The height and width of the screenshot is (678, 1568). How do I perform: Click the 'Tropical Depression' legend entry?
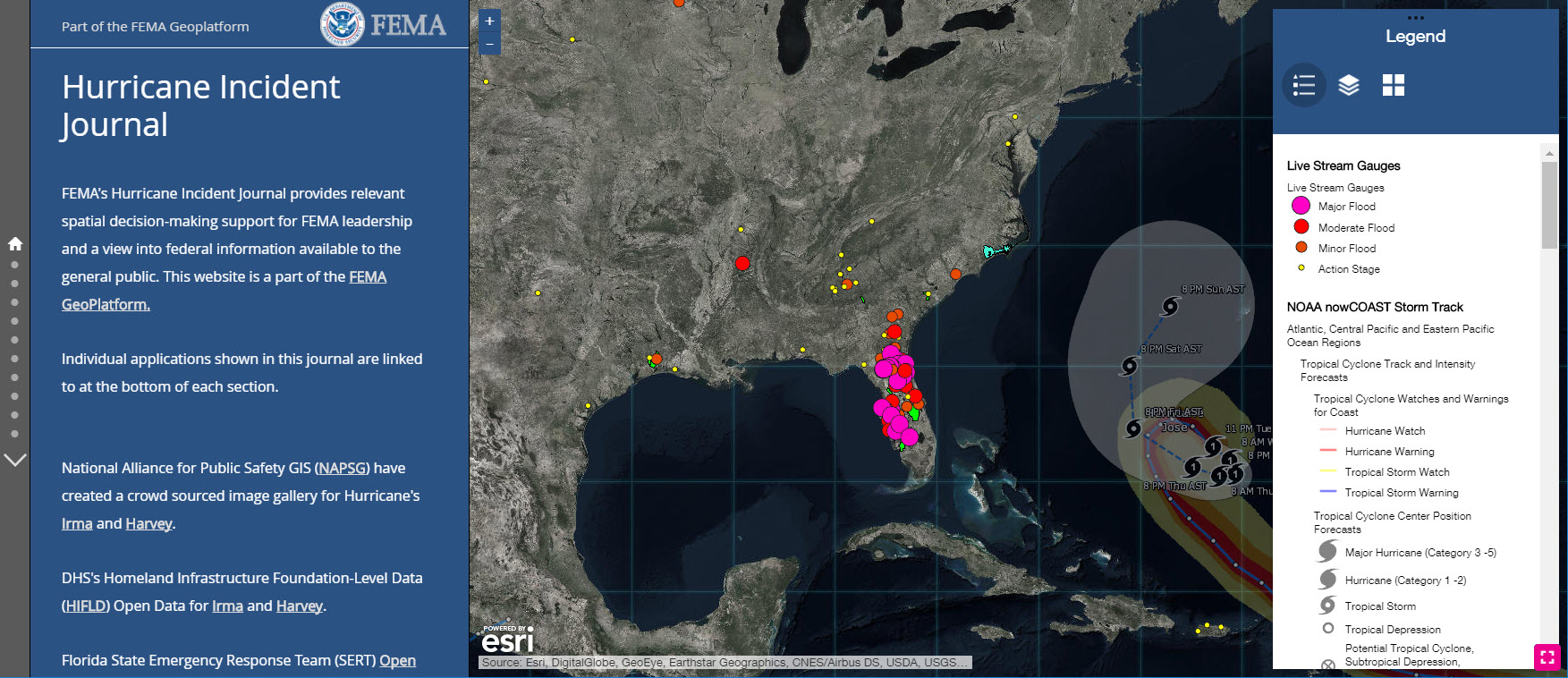click(1393, 630)
